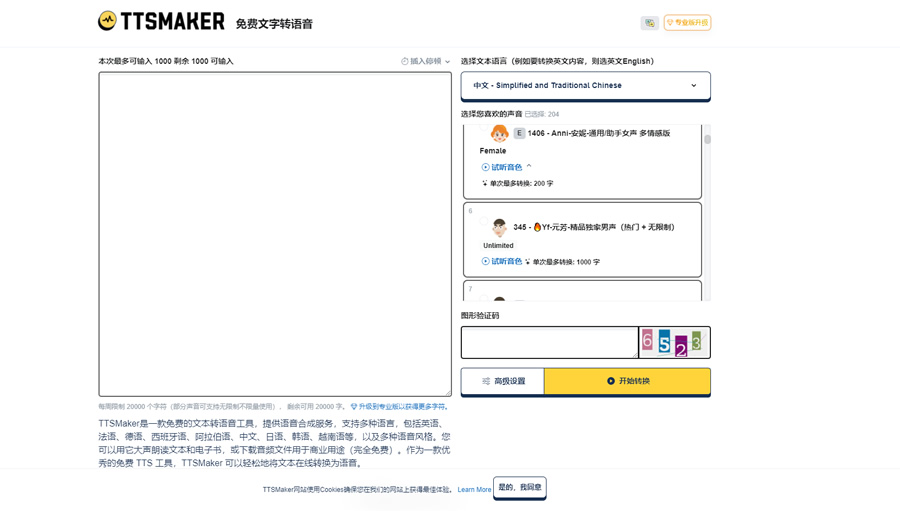Play 试听音色 preview for Anni voice
This screenshot has height=511, width=900.
(502, 167)
